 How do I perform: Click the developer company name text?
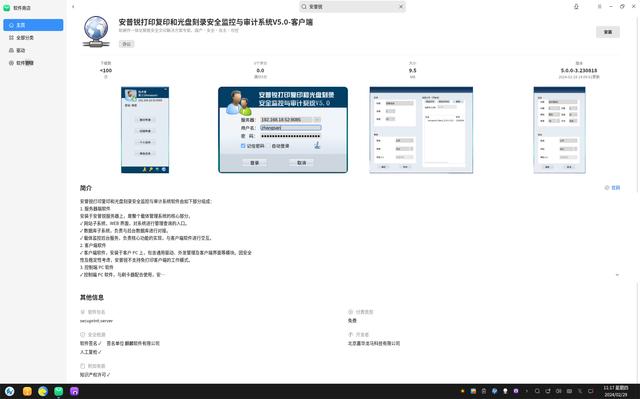(x=374, y=344)
